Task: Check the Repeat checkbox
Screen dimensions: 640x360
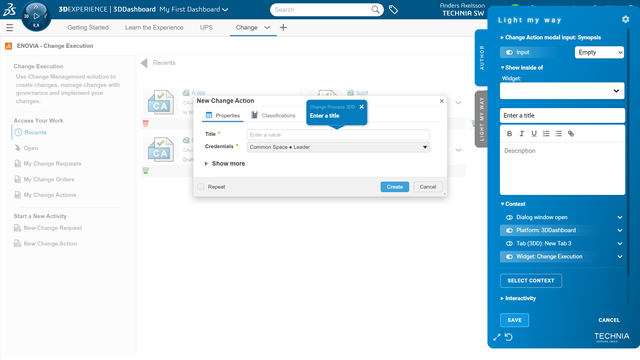Action: tap(201, 187)
